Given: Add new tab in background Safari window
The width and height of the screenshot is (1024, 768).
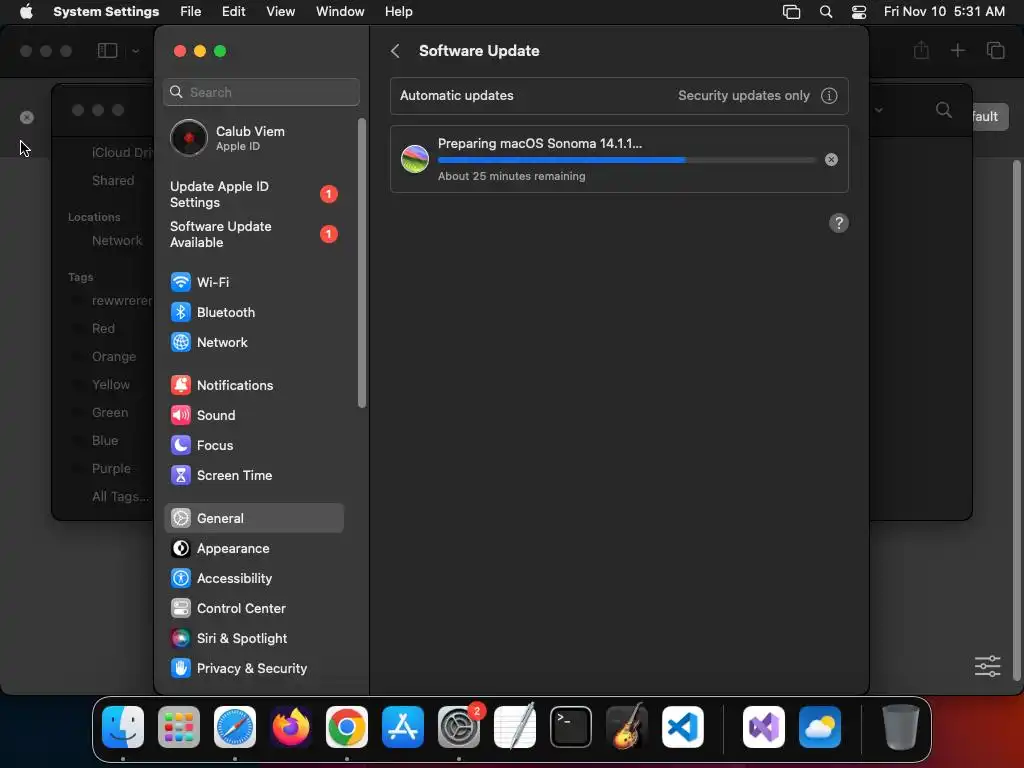Looking at the screenshot, I should (957, 50).
